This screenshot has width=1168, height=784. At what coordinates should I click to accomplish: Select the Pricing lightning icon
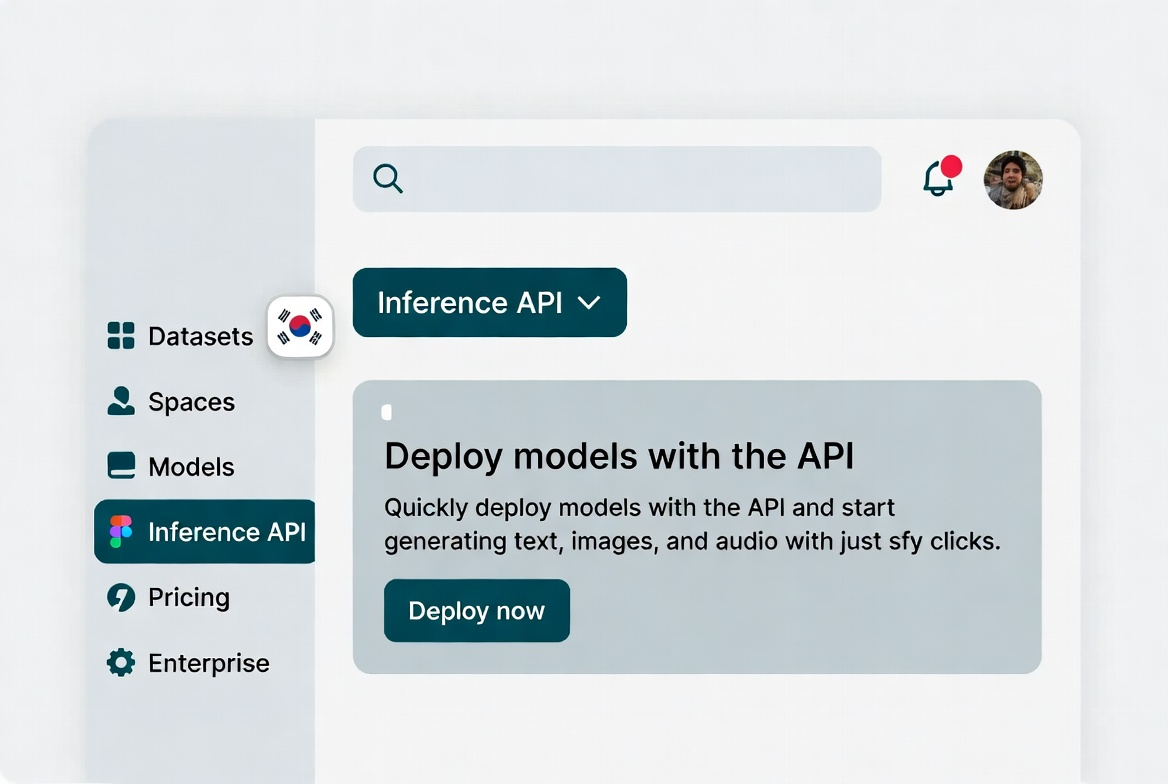(x=119, y=597)
